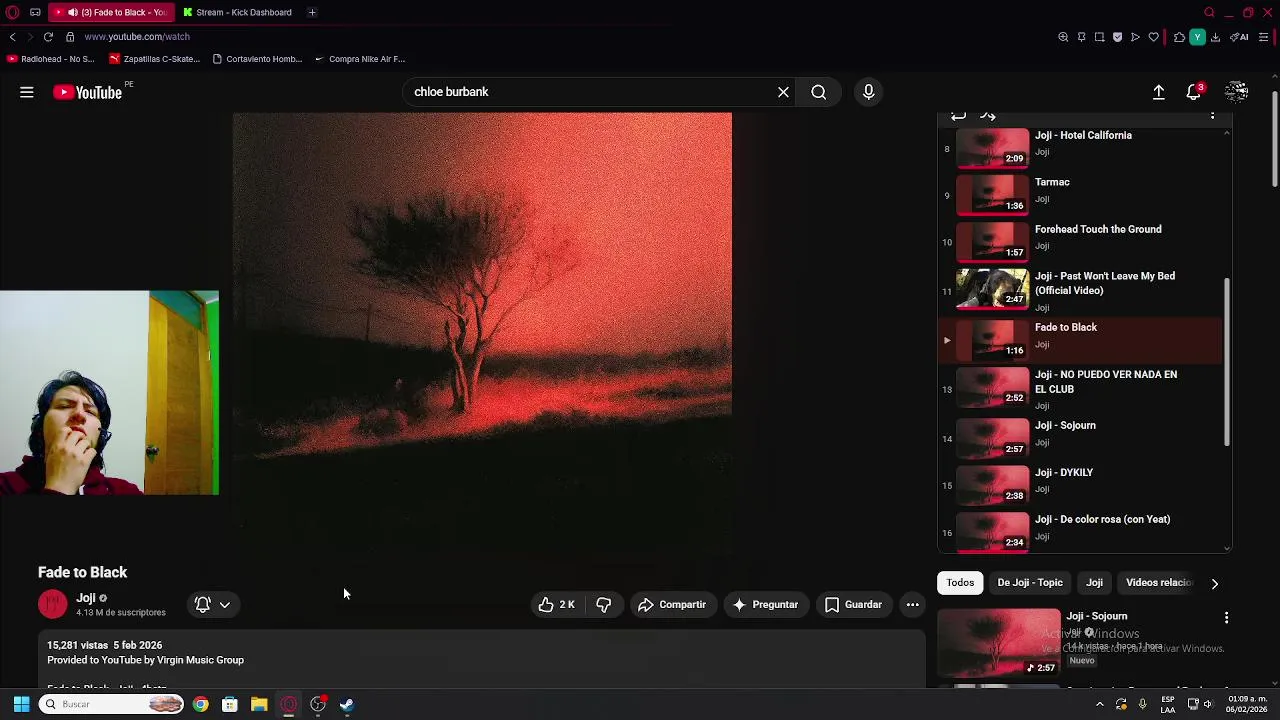
Task: Click the Opera menu logo
Action: (x=13, y=12)
